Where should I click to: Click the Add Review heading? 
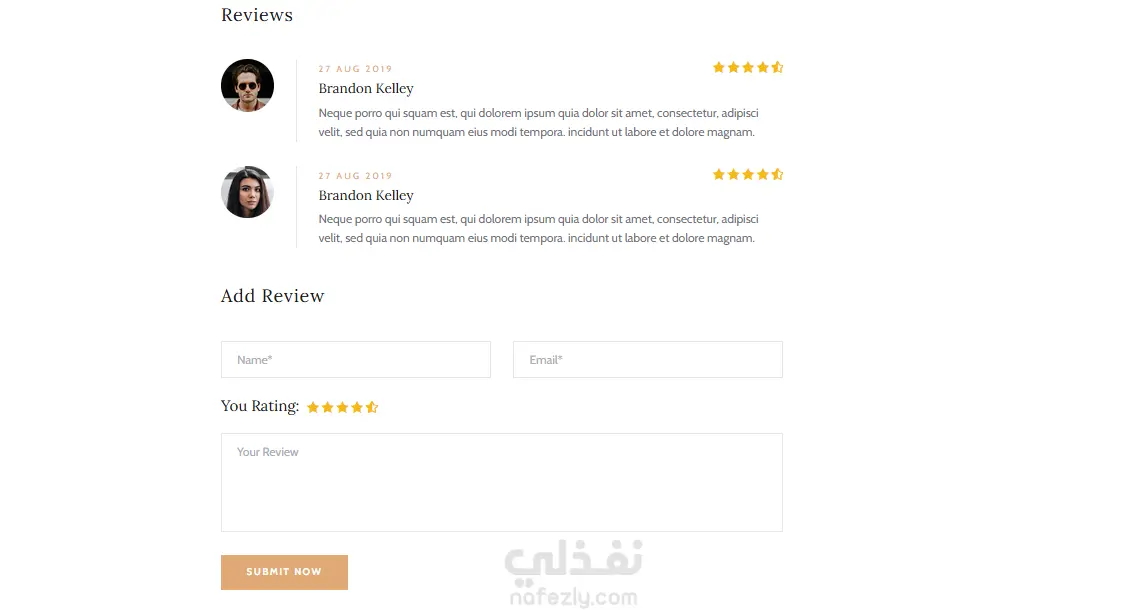[272, 296]
